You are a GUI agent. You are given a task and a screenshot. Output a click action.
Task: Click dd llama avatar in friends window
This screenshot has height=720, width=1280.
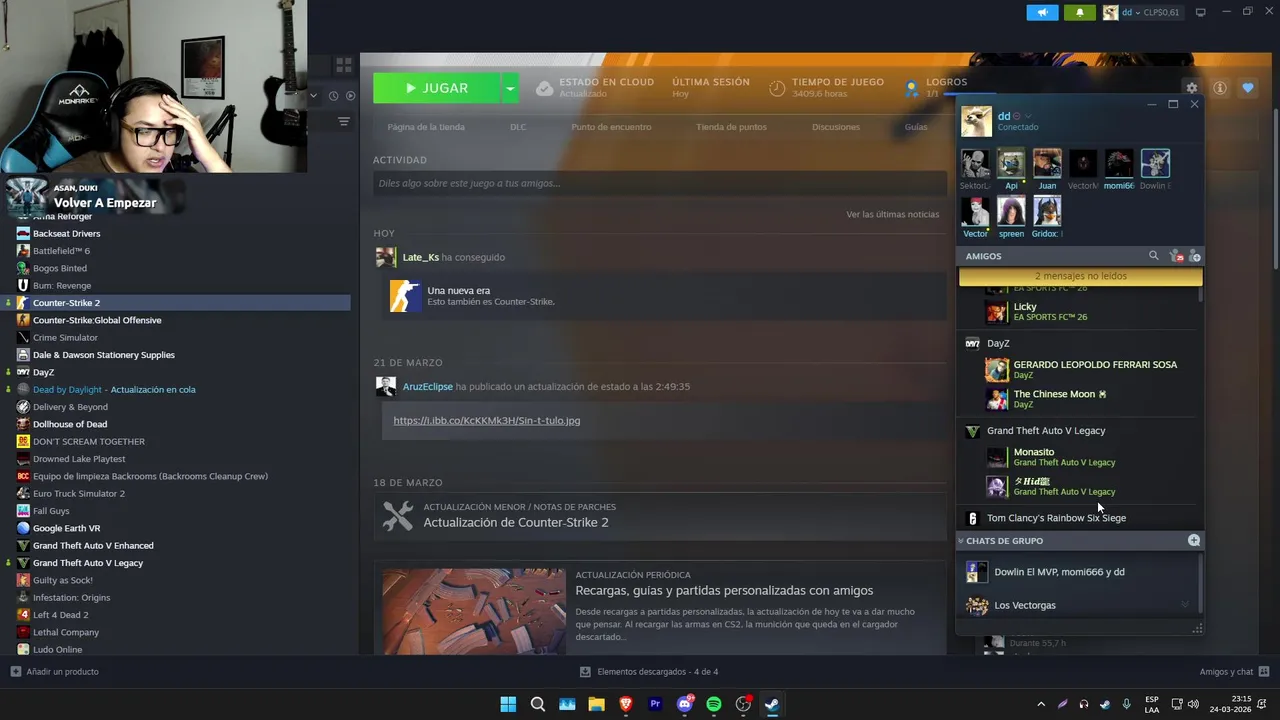pyautogui.click(x=976, y=122)
